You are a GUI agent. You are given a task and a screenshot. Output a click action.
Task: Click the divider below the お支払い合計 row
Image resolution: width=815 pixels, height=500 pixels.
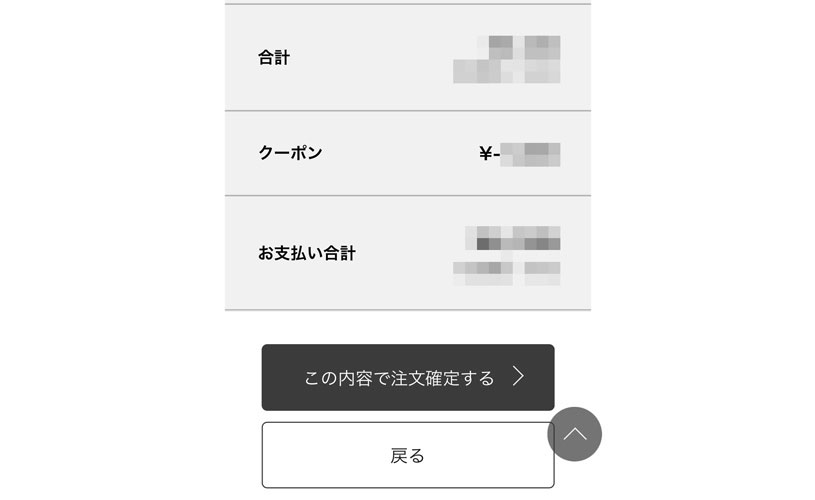pos(408,310)
